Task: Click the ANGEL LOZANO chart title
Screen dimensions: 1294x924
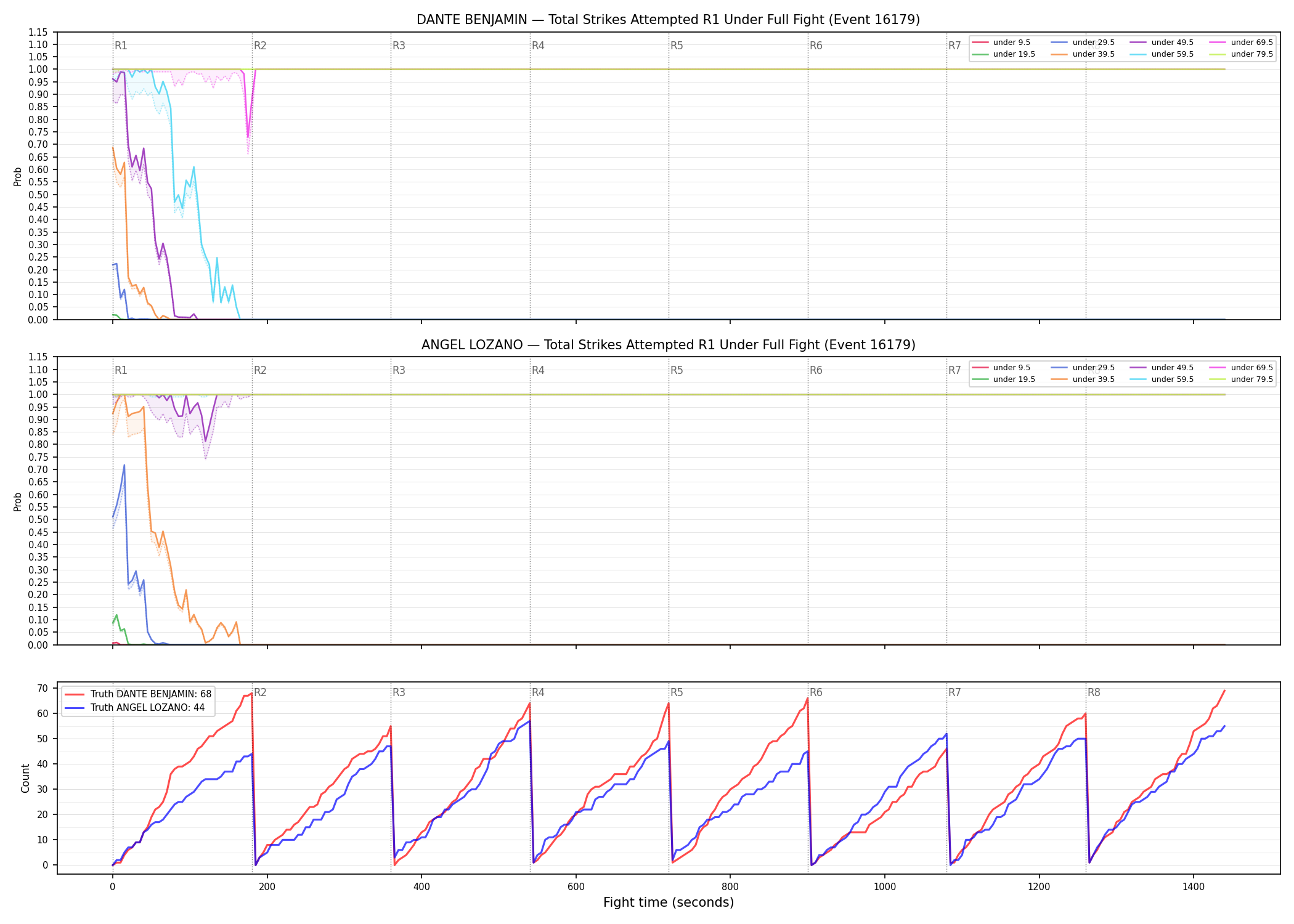Action: click(668, 345)
